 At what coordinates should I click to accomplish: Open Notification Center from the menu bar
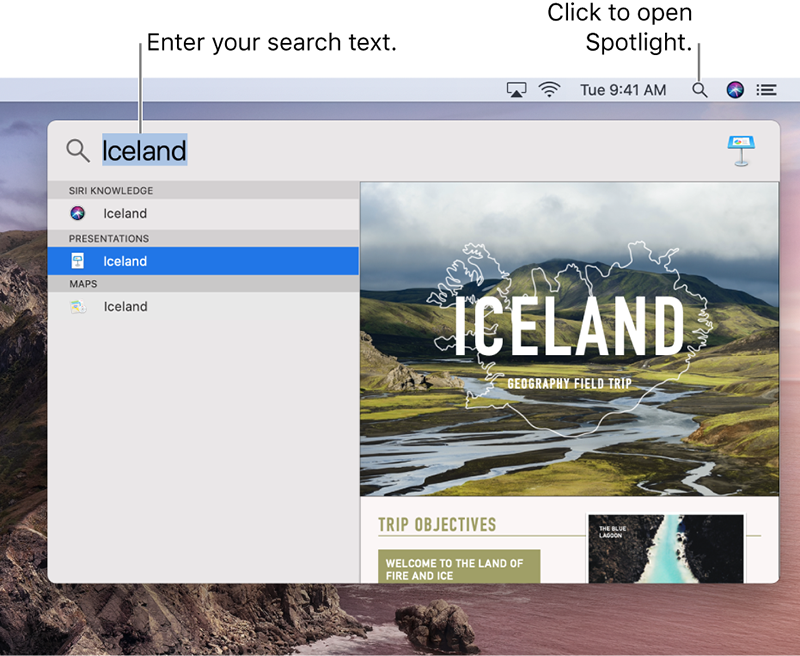[766, 90]
